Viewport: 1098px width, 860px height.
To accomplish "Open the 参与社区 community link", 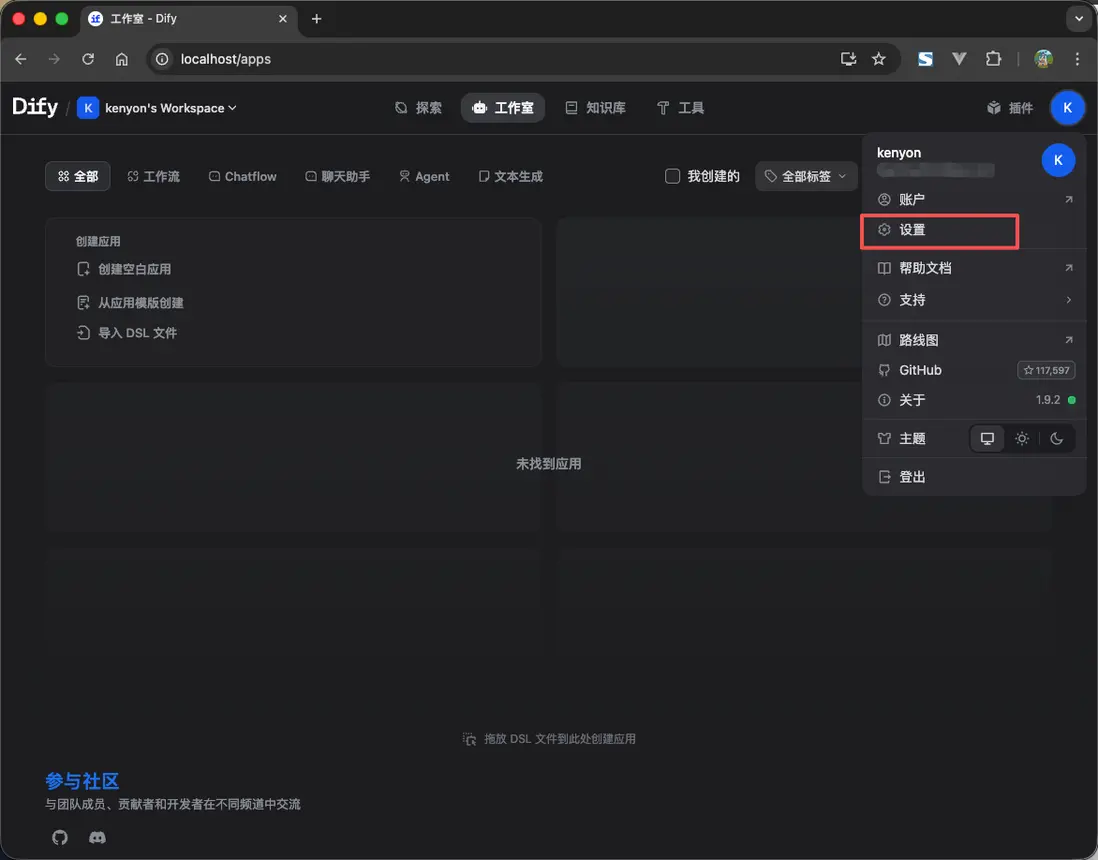I will tap(81, 781).
